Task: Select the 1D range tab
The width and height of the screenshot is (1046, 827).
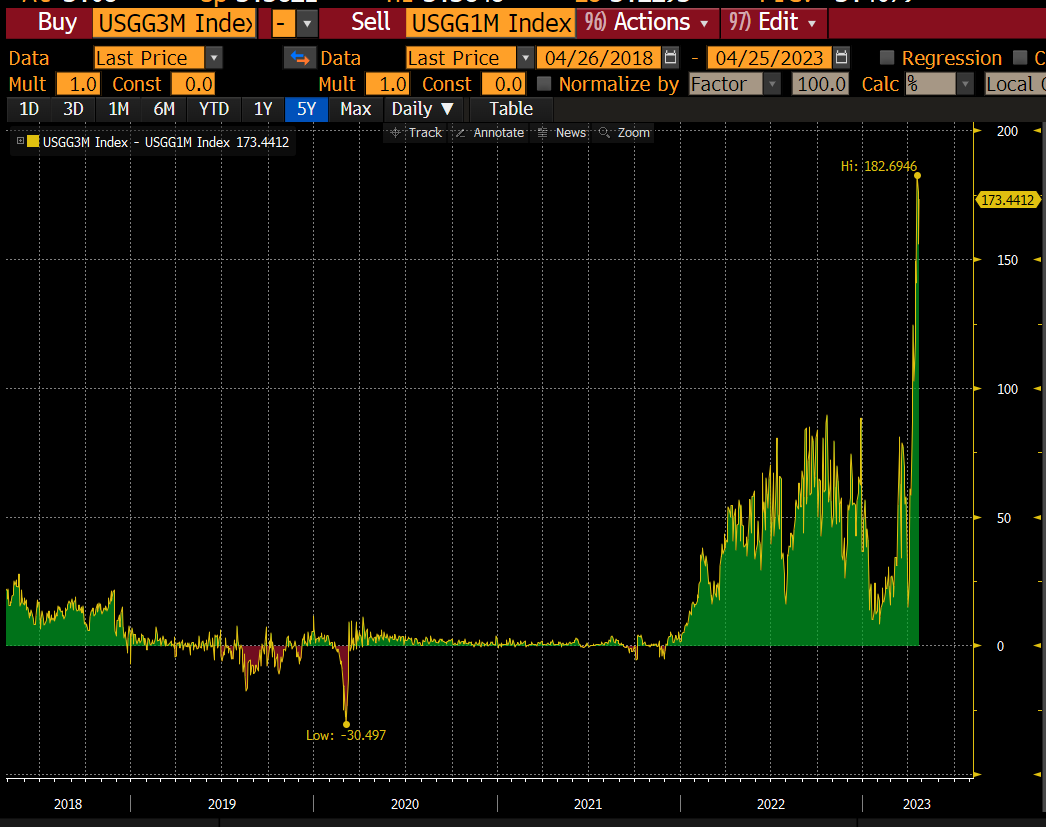Action: [x=29, y=109]
